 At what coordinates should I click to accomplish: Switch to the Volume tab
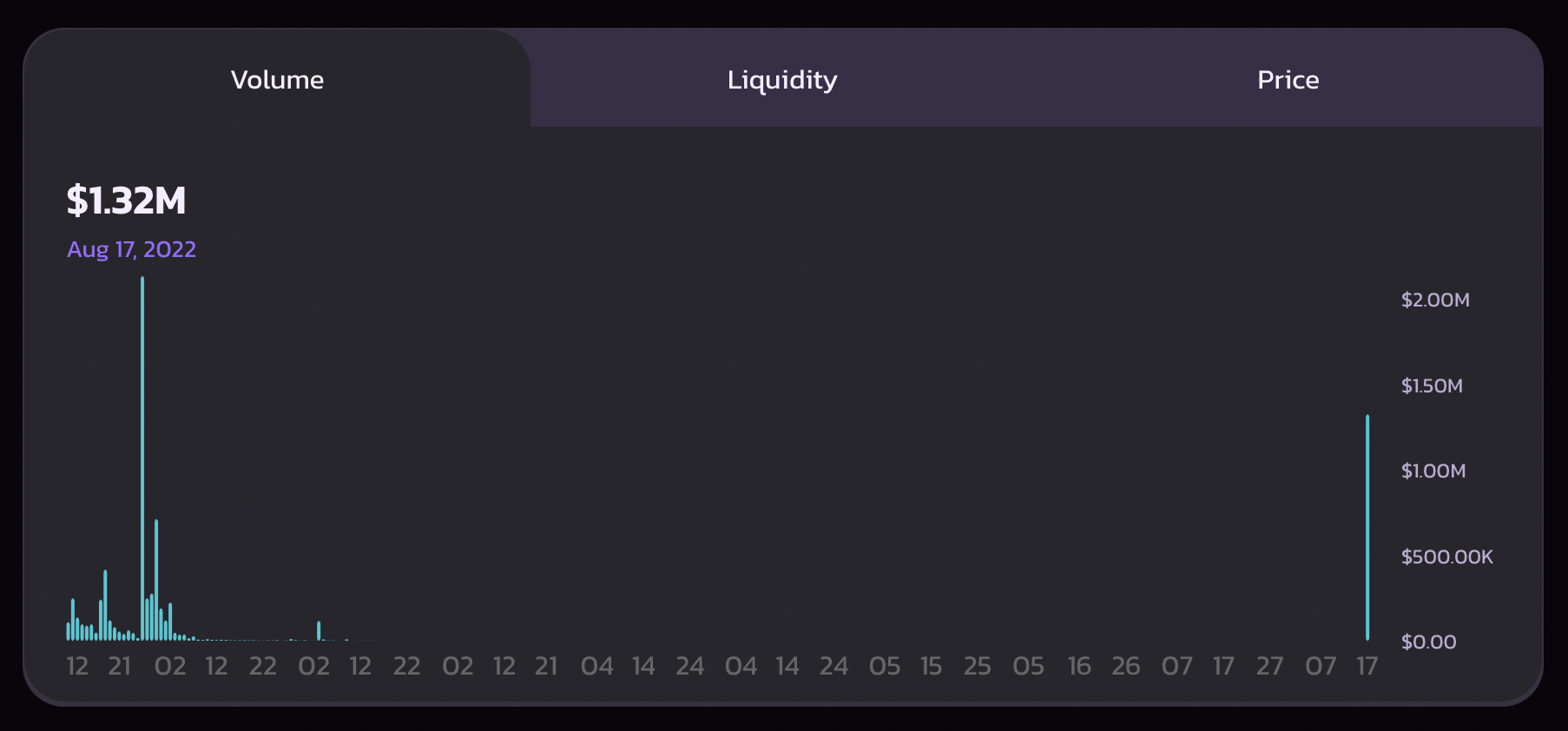tap(277, 80)
